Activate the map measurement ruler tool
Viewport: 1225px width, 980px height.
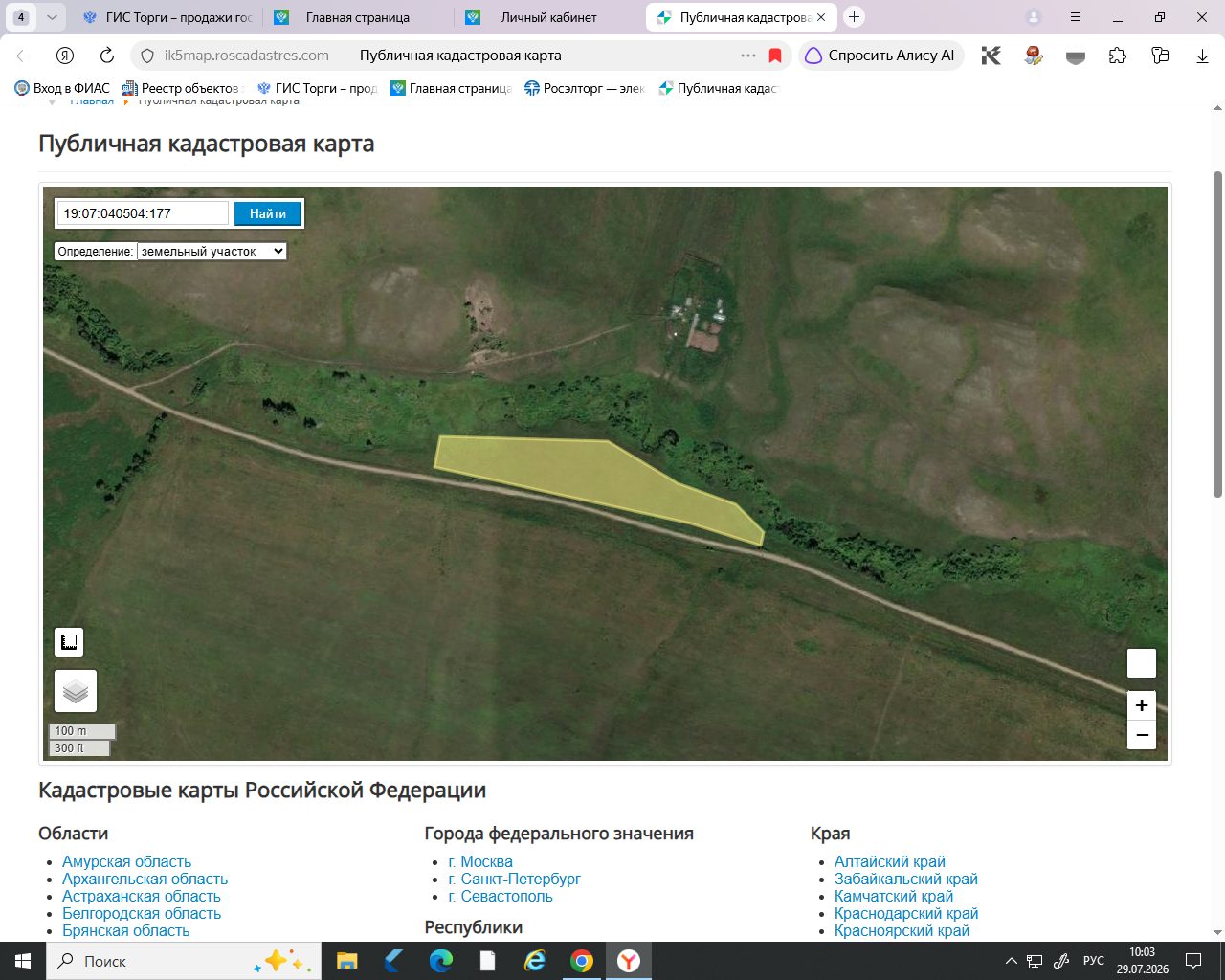pyautogui.click(x=69, y=642)
